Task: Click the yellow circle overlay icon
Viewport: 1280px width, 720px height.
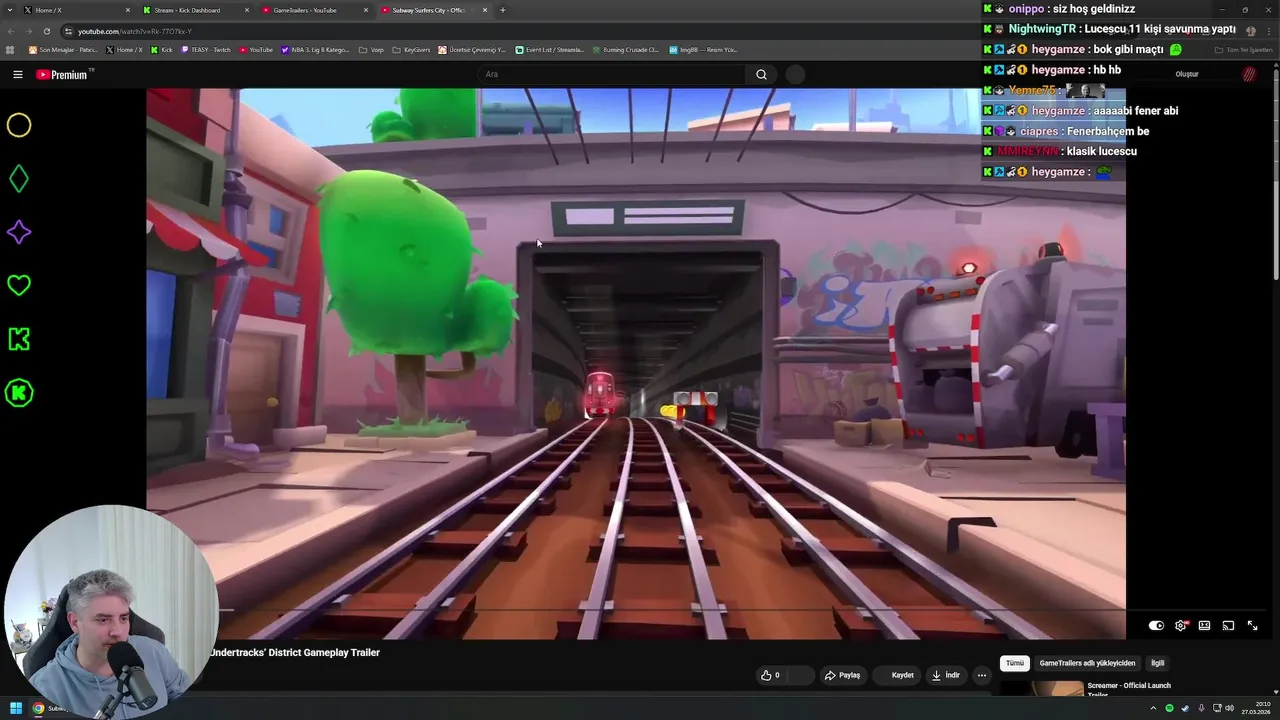Action: [x=19, y=125]
